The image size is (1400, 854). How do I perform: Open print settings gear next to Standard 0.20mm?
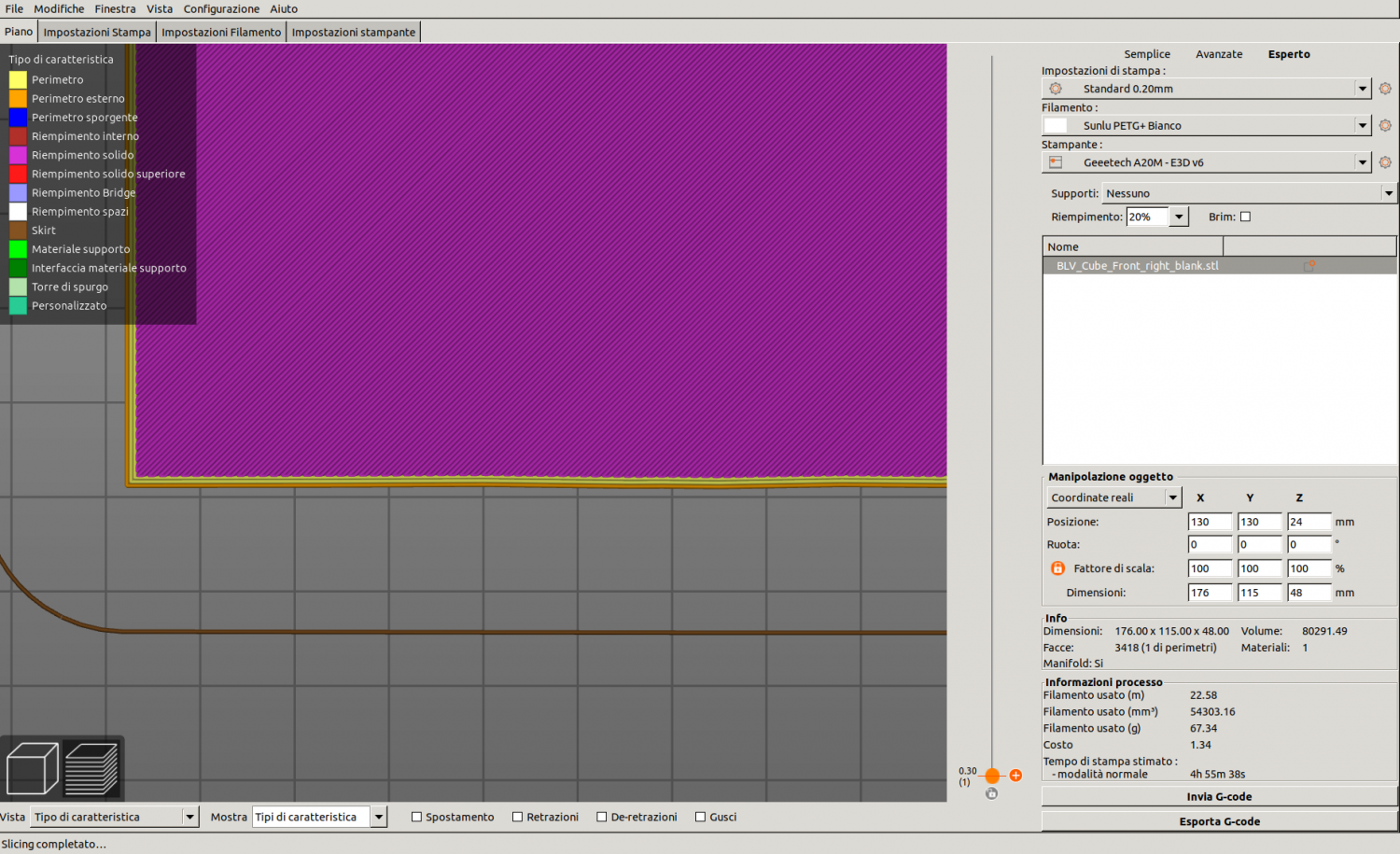[1385, 89]
